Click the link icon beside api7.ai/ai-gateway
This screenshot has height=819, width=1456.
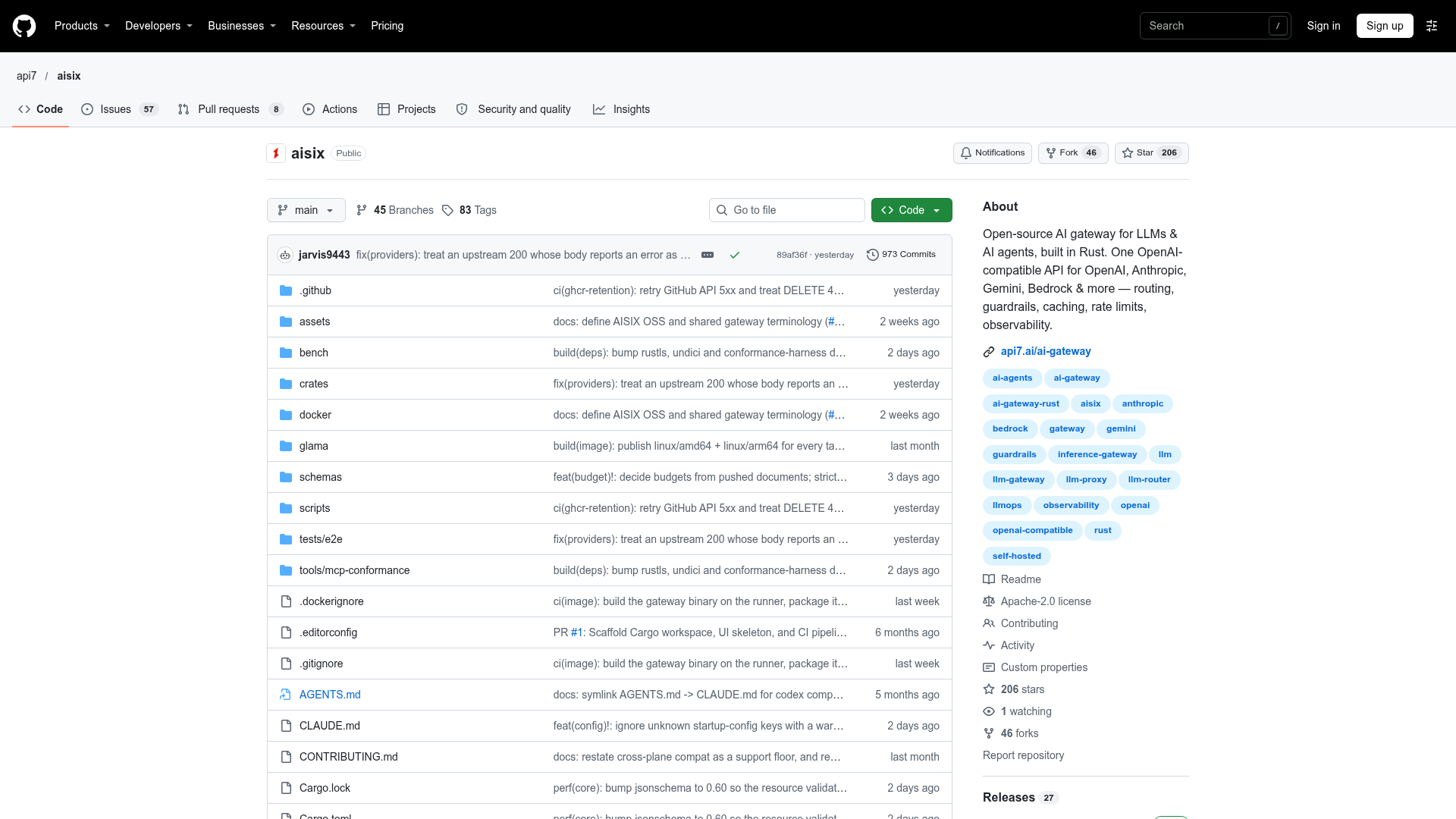pos(989,352)
